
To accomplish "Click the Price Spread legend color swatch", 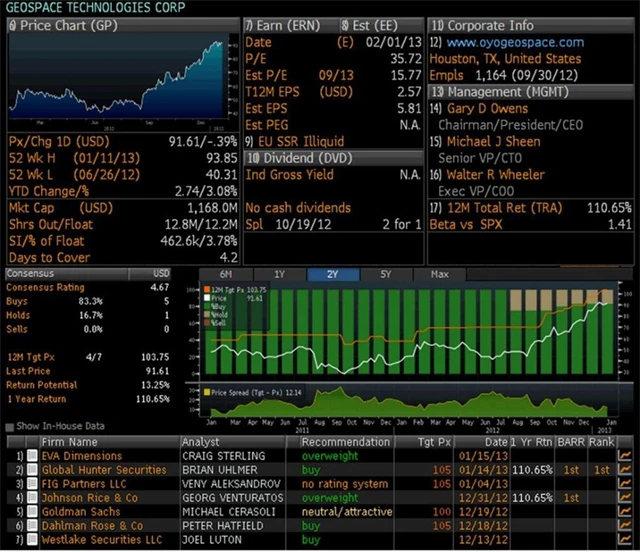I will 208,392.
